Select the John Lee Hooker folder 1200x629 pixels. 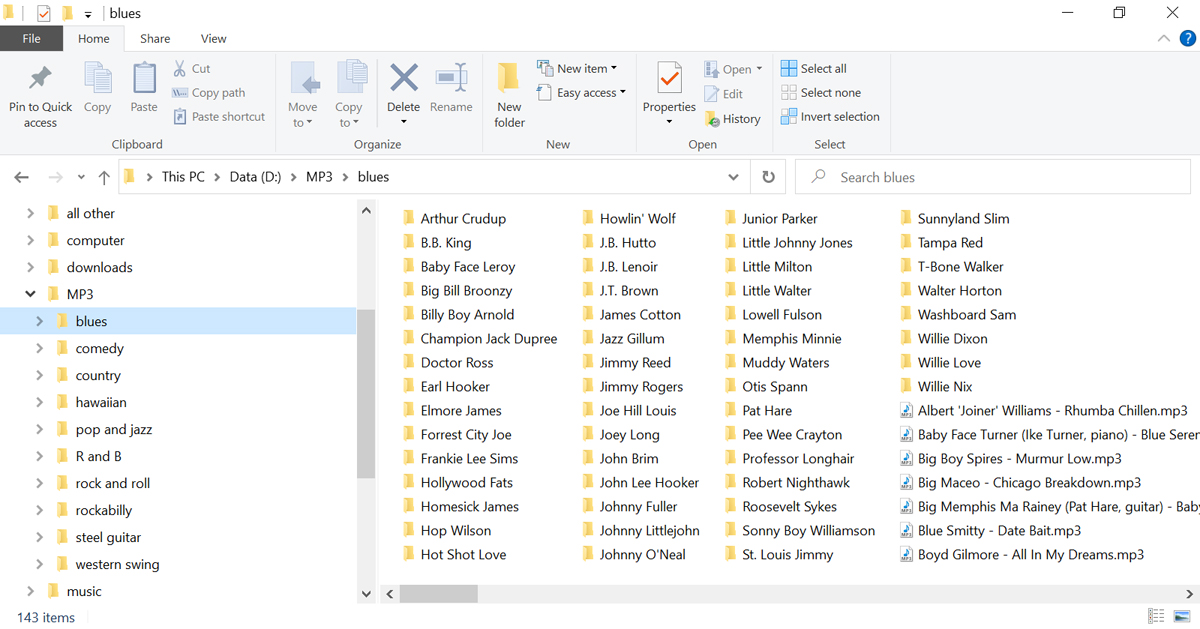click(x=640, y=483)
